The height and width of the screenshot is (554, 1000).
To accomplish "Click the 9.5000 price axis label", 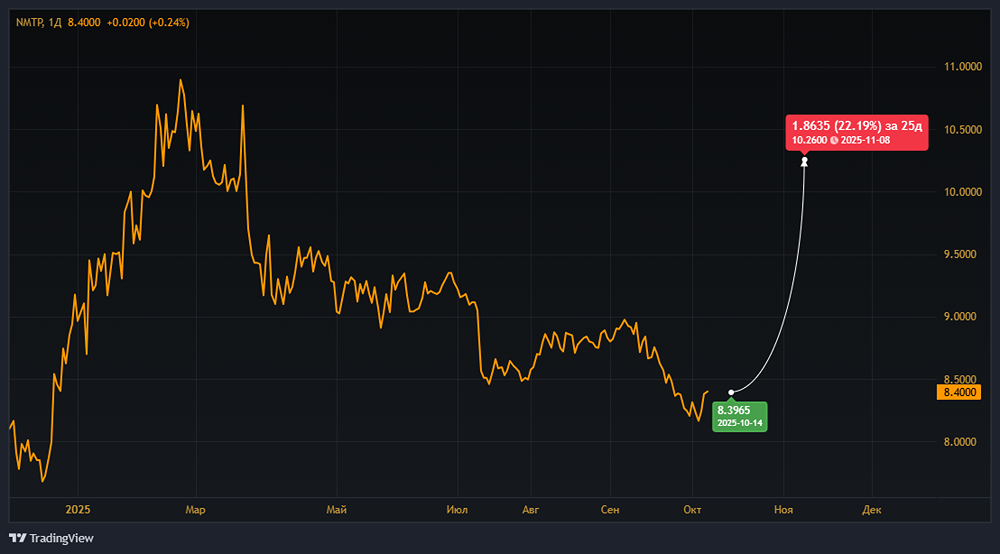I will point(960,254).
